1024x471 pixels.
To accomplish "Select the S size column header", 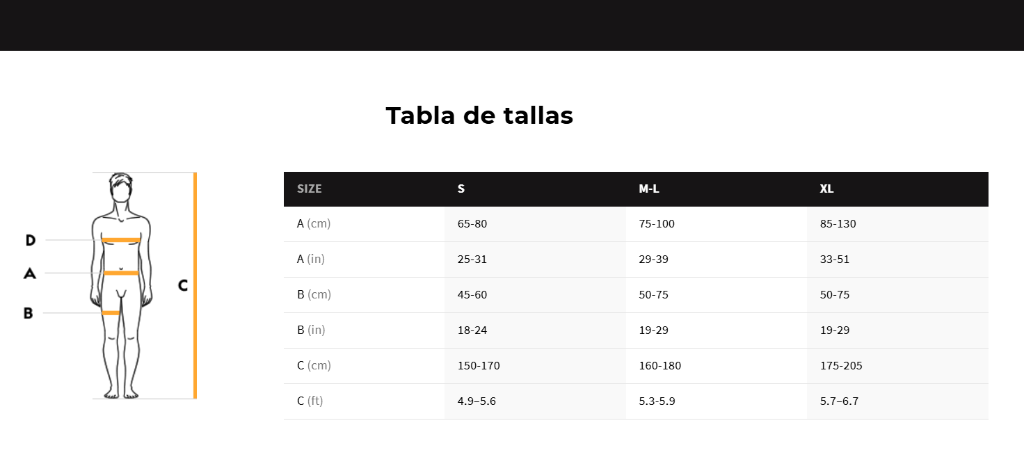I will tap(461, 189).
